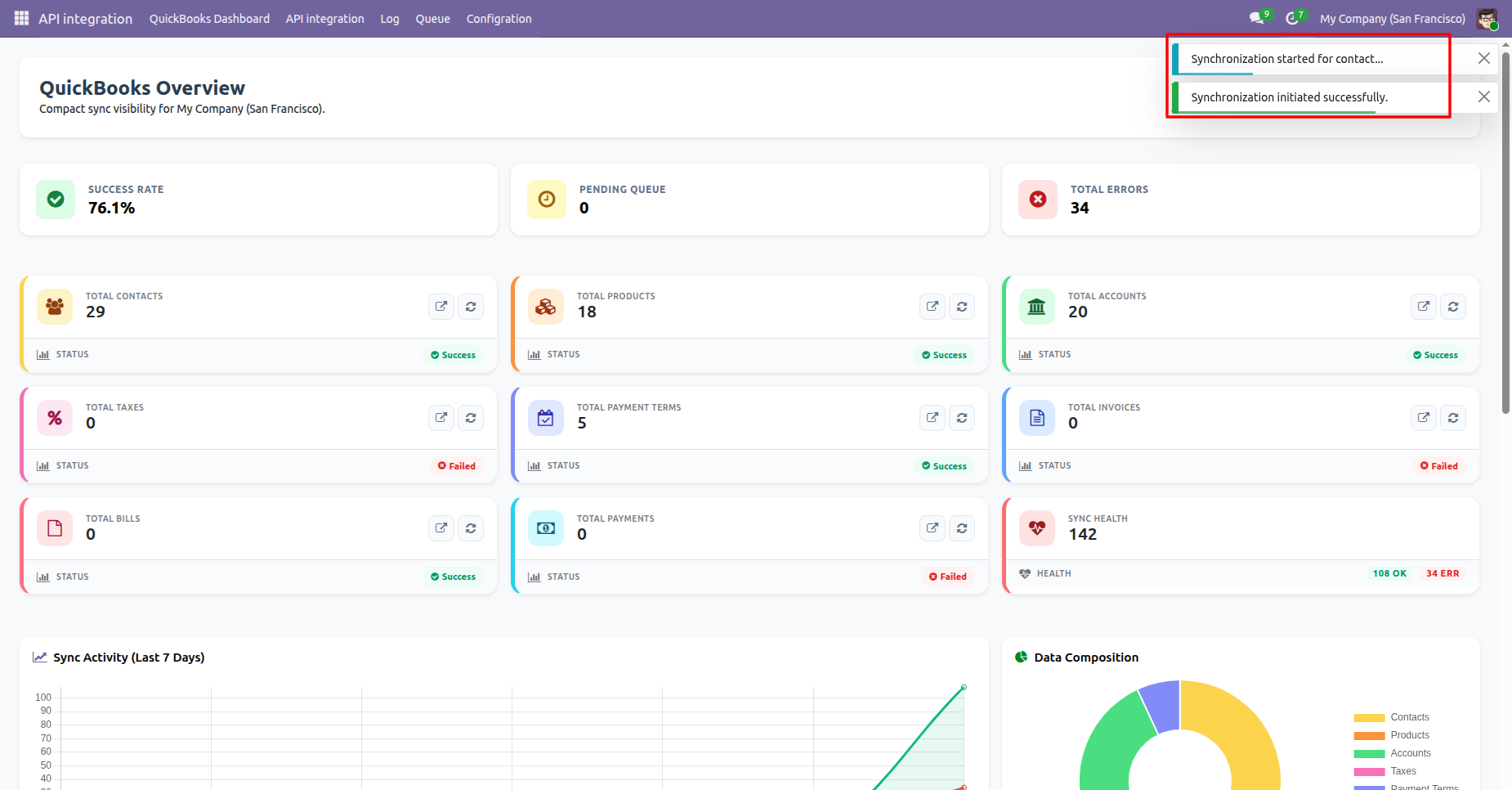Open the Configration menu
The width and height of the screenshot is (1512, 790).
coord(499,19)
